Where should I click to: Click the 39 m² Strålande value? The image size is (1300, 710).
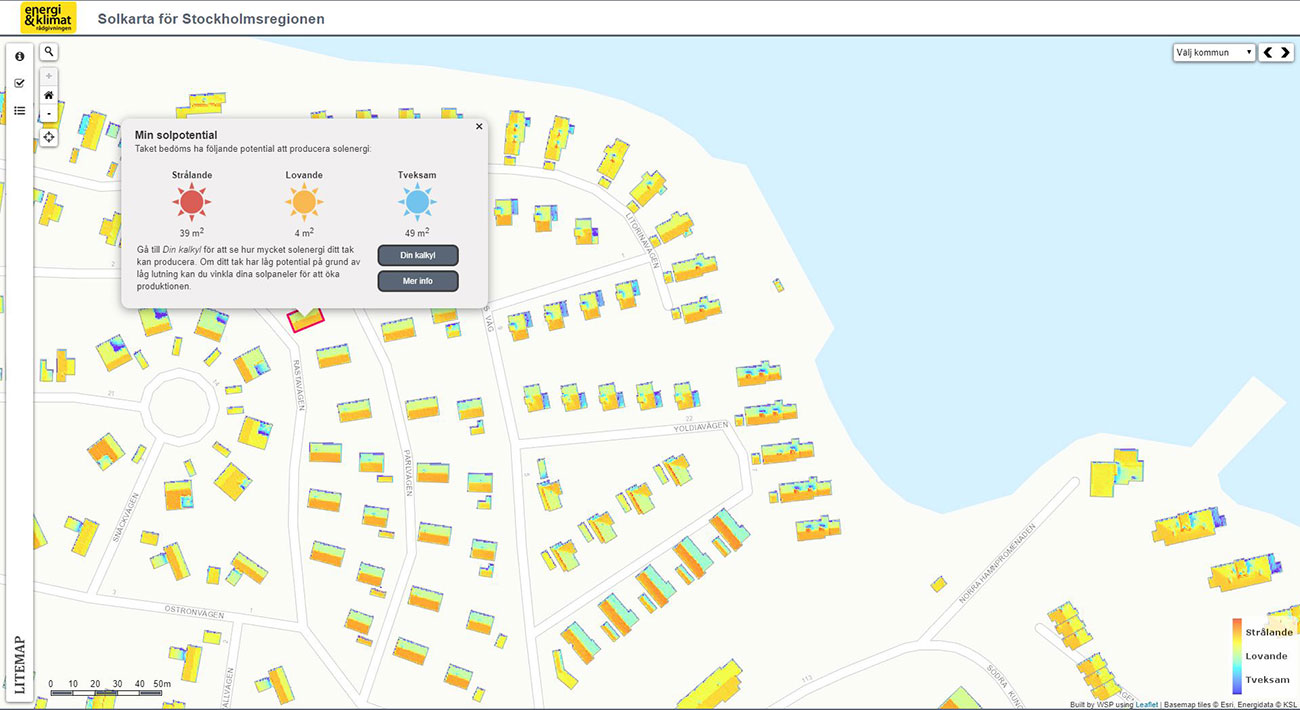coord(191,233)
